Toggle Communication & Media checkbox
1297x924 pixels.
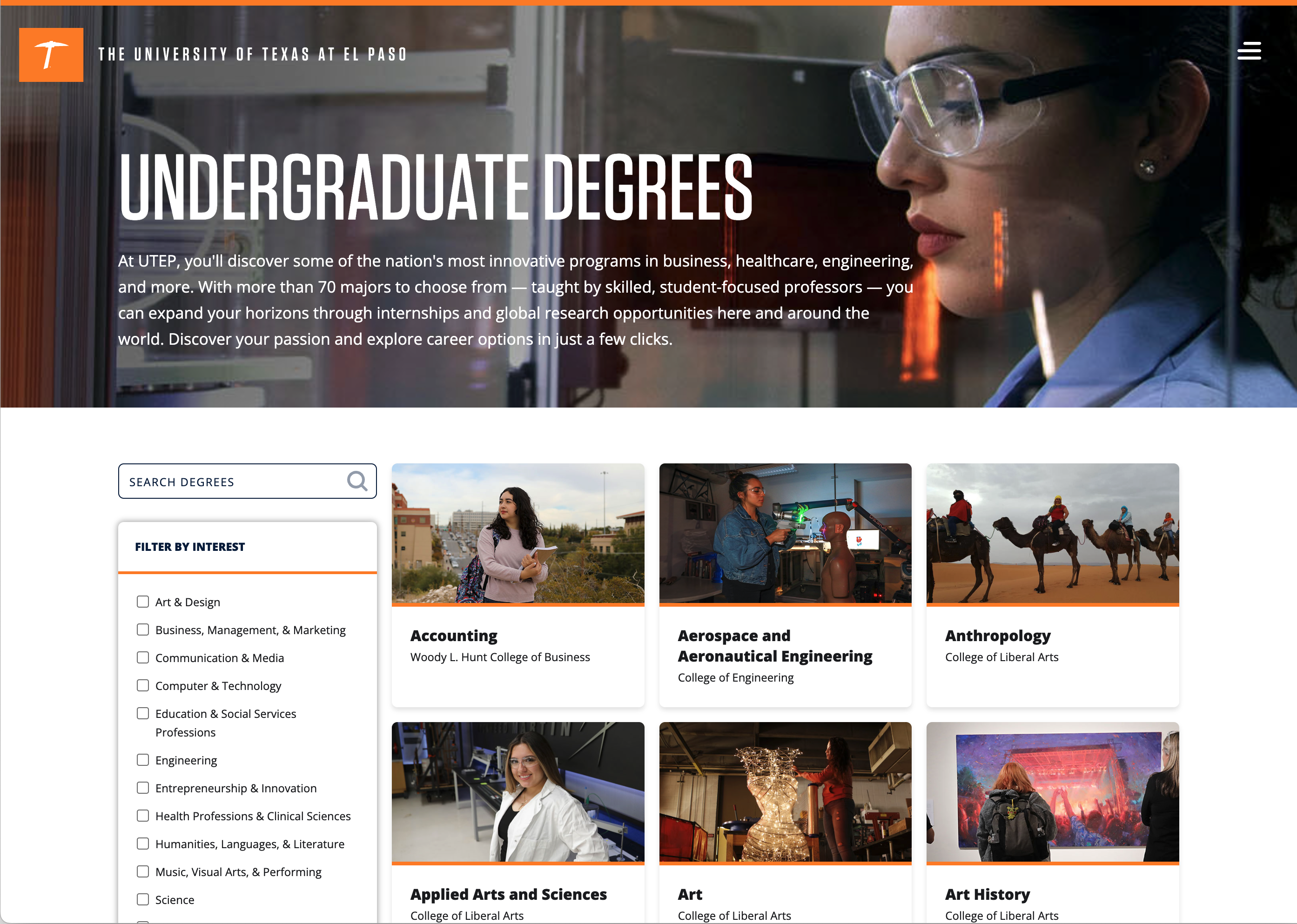[143, 658]
